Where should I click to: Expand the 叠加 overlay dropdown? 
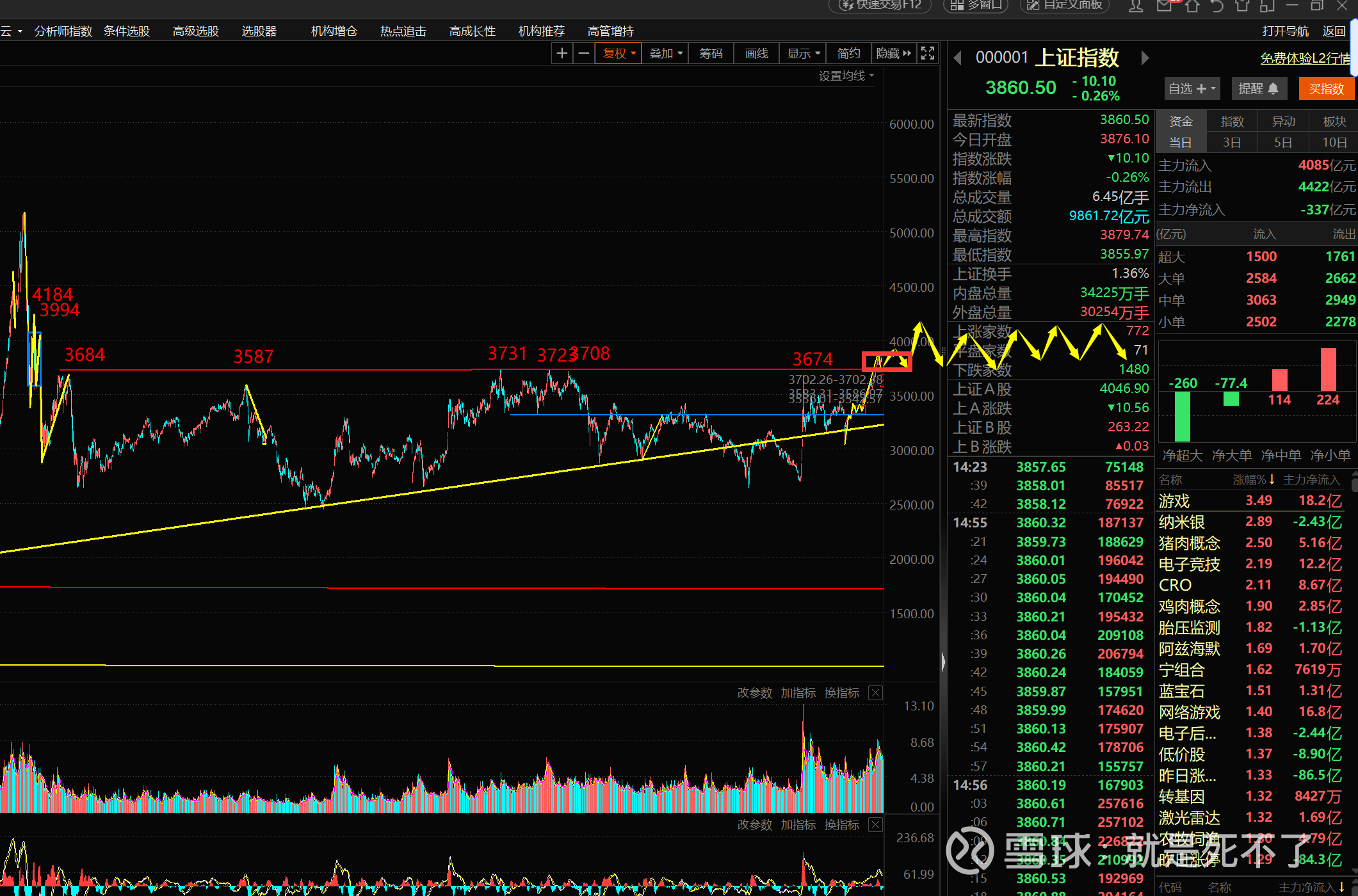click(x=665, y=53)
